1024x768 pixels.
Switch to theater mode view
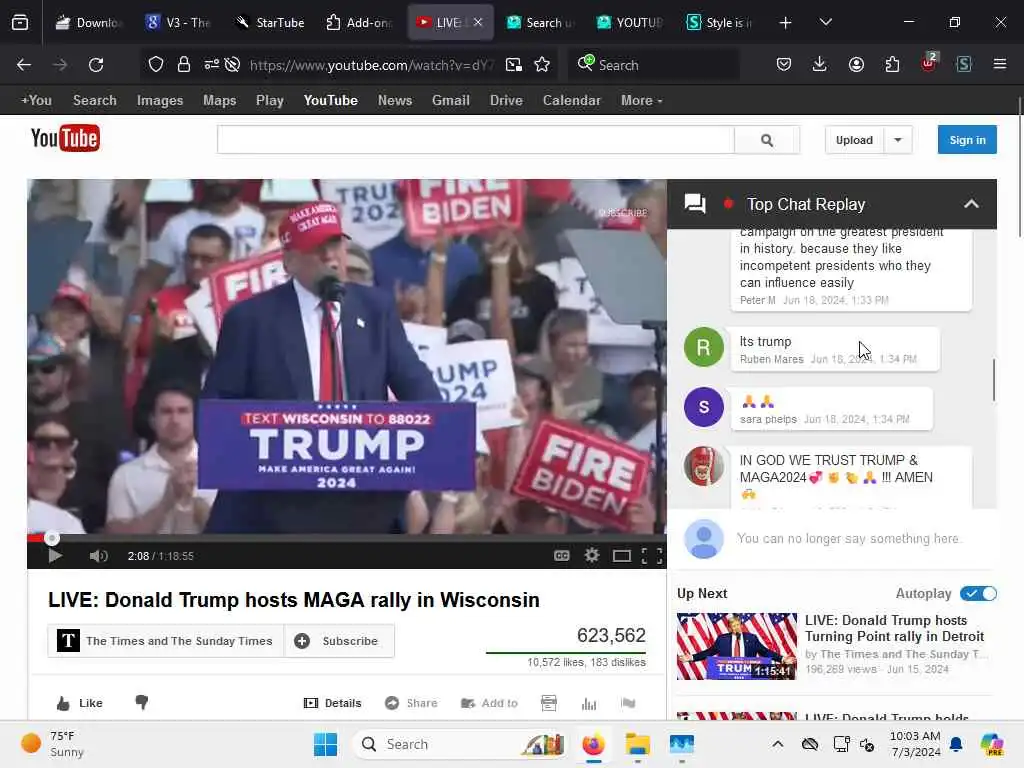[x=622, y=556]
